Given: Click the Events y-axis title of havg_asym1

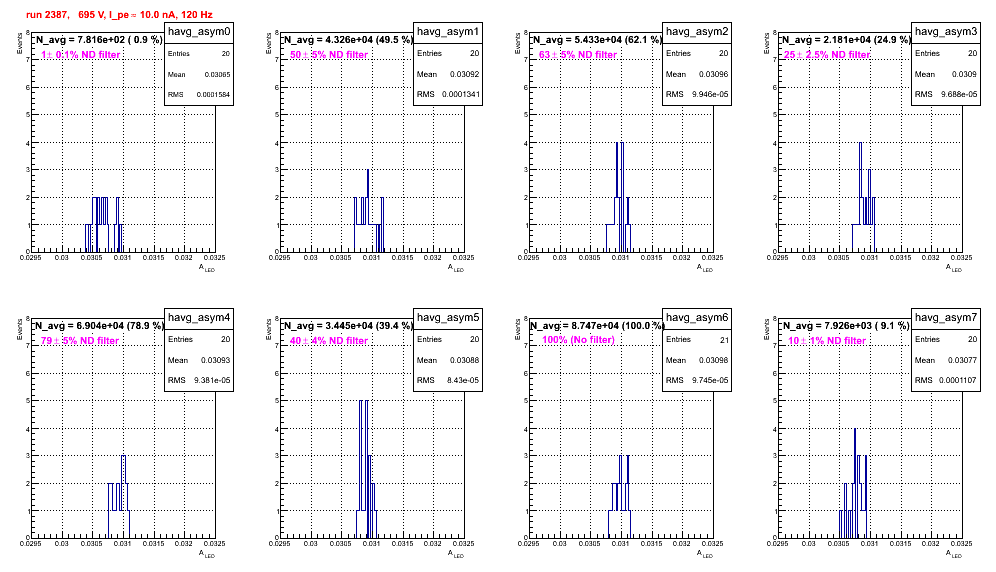Looking at the screenshot, I should 268,43.
